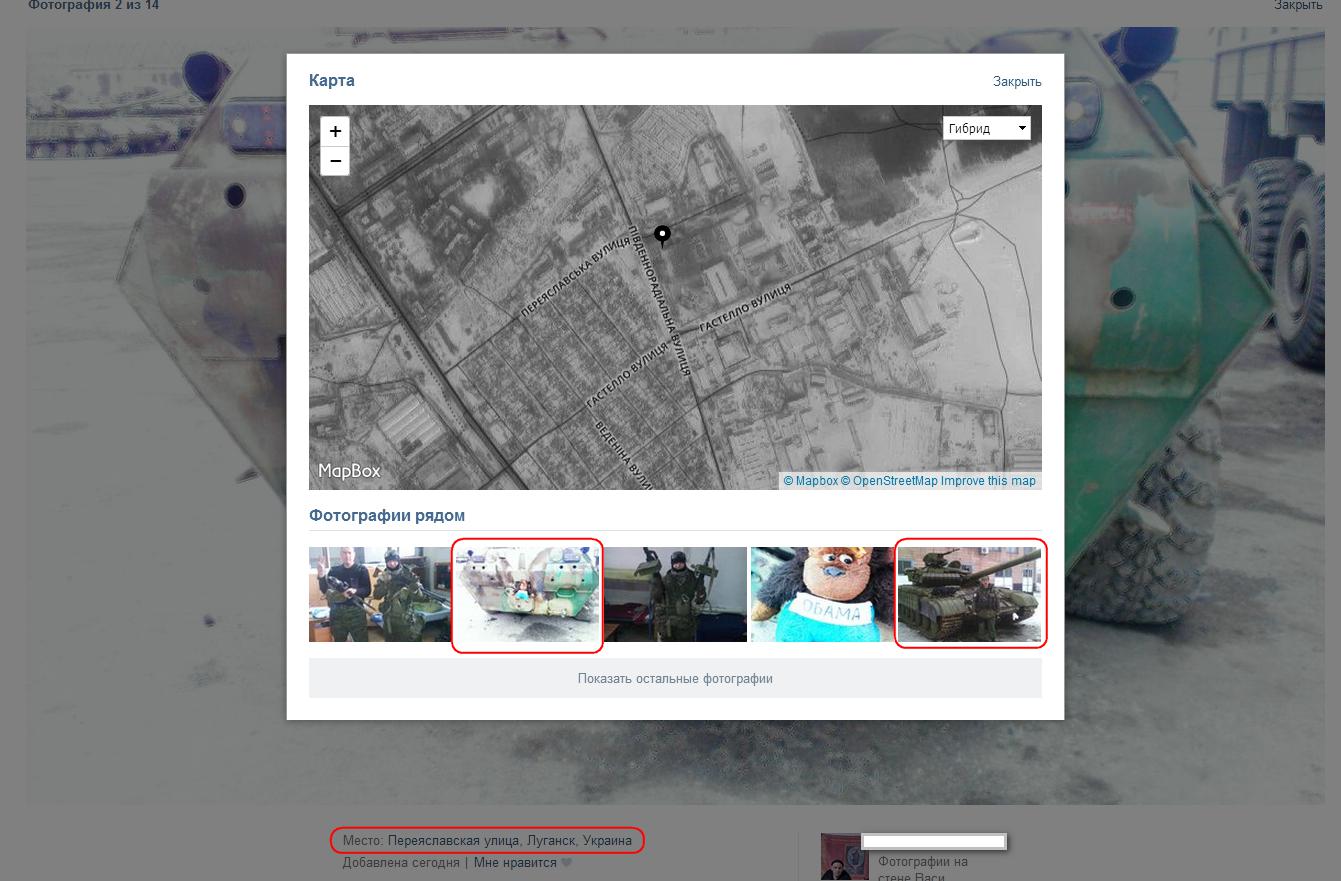Screen dimensions: 1341x881
Task: Open the Гибрид map type dropdown
Action: pos(986,128)
